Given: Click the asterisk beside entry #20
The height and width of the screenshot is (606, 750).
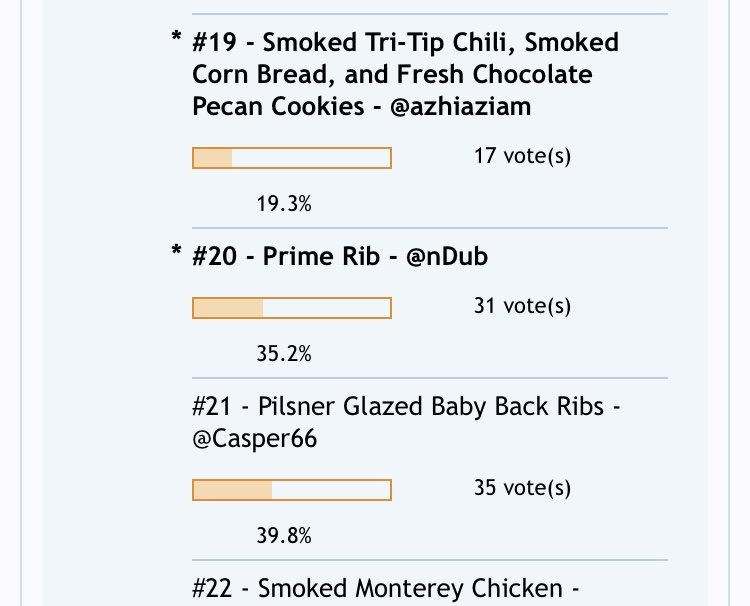Looking at the screenshot, I should tap(176, 251).
